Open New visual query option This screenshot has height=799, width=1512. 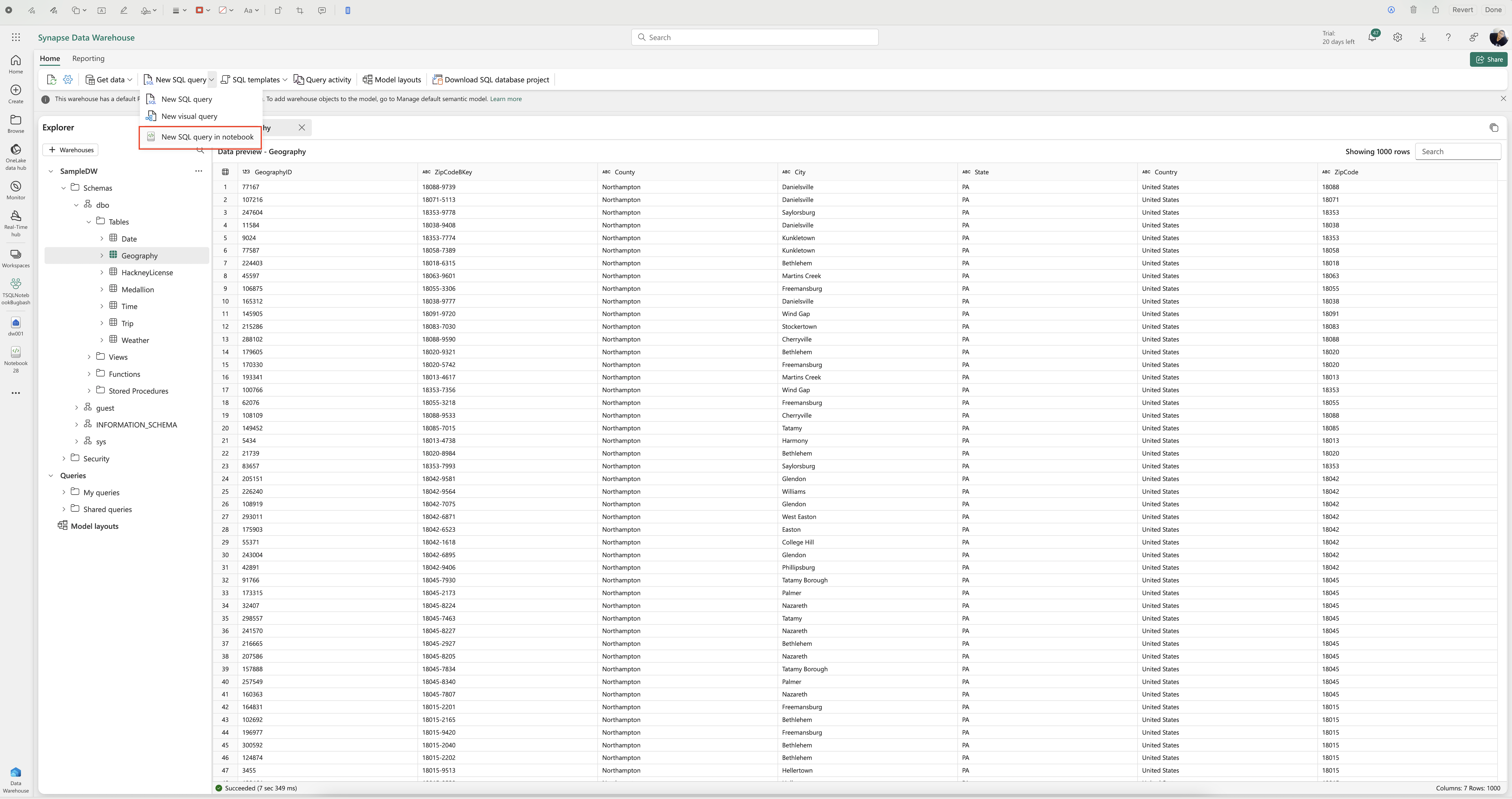189,116
